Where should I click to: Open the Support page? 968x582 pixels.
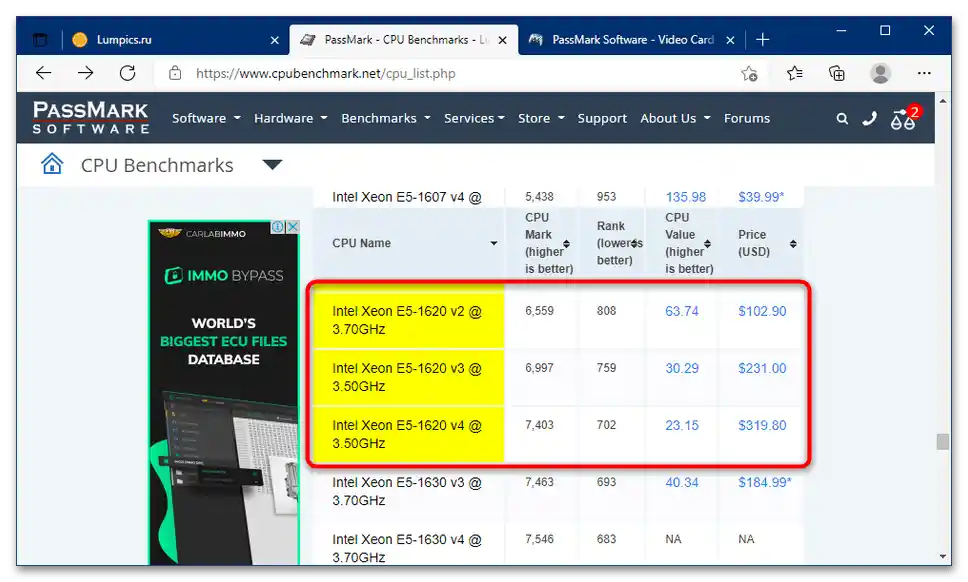[x=602, y=118]
